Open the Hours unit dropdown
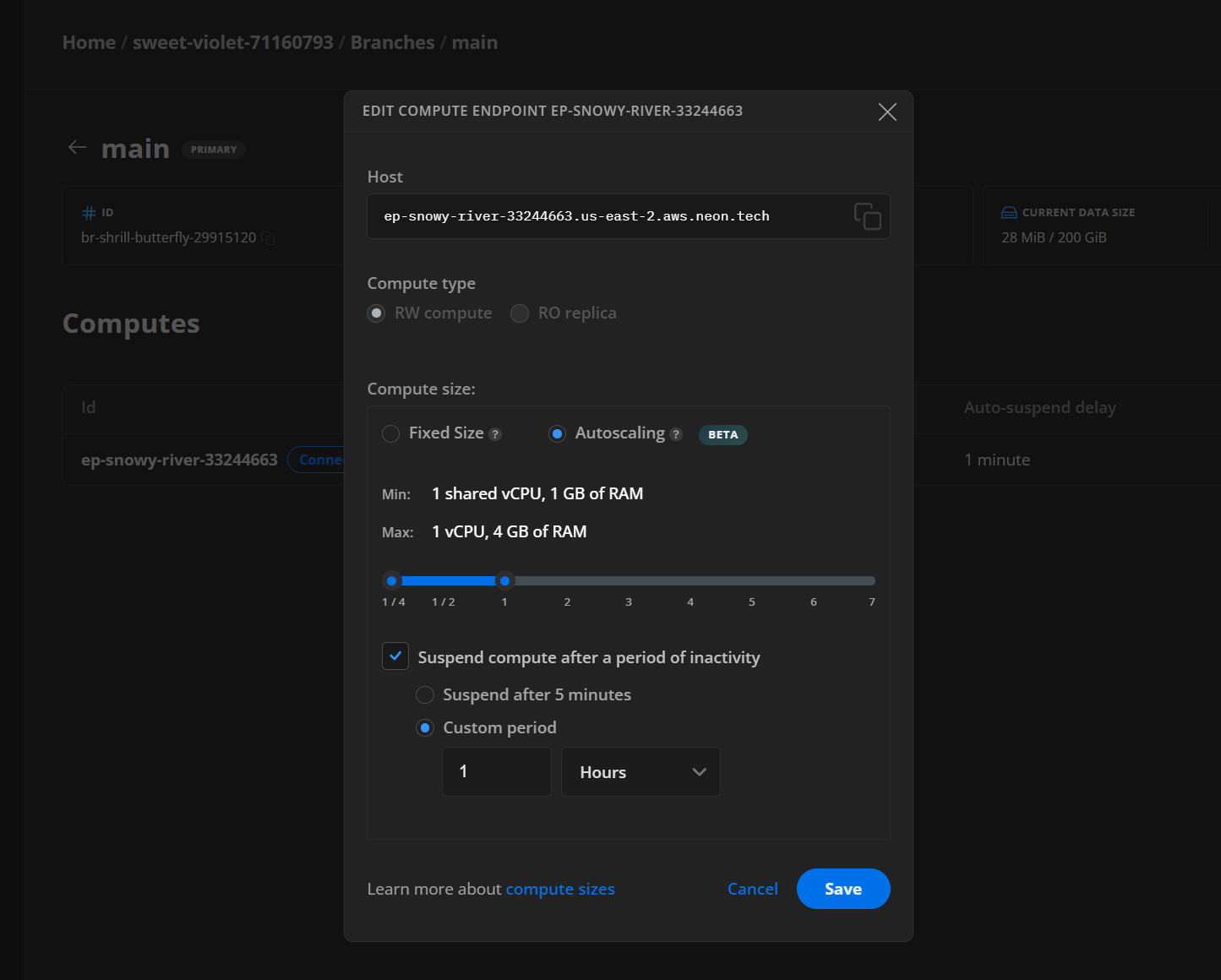1221x980 pixels. tap(640, 771)
